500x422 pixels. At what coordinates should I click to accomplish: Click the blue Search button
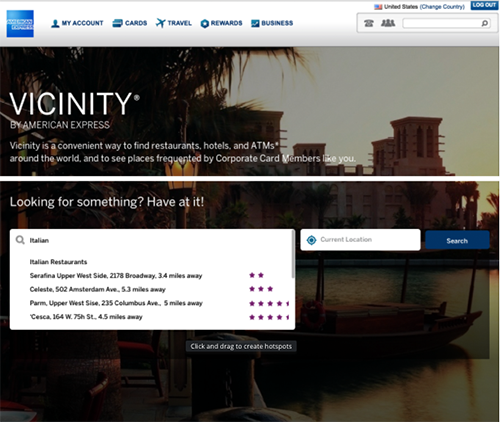pos(457,240)
